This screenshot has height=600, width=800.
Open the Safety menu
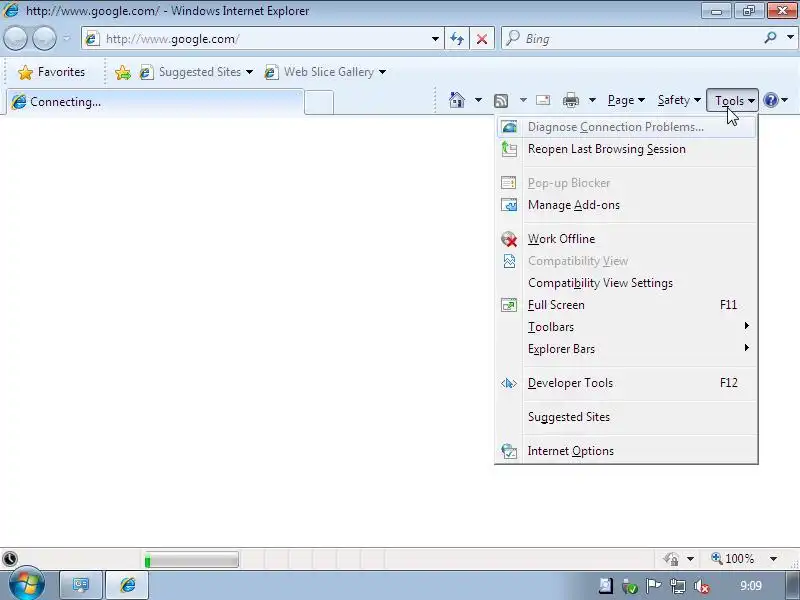click(x=679, y=100)
